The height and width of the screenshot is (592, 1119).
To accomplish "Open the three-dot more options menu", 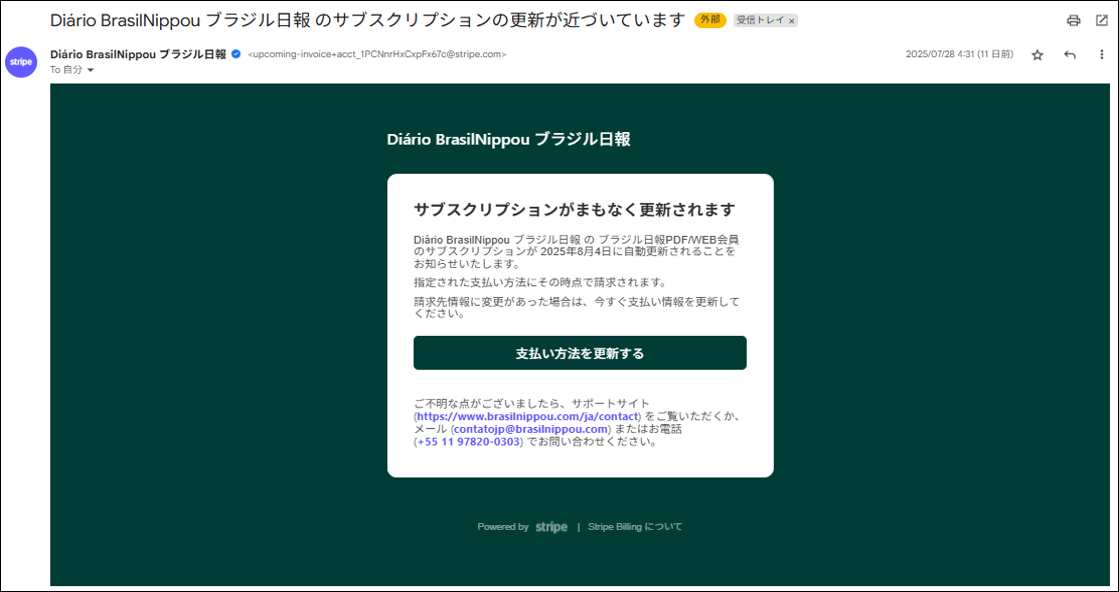I will coord(1101,55).
